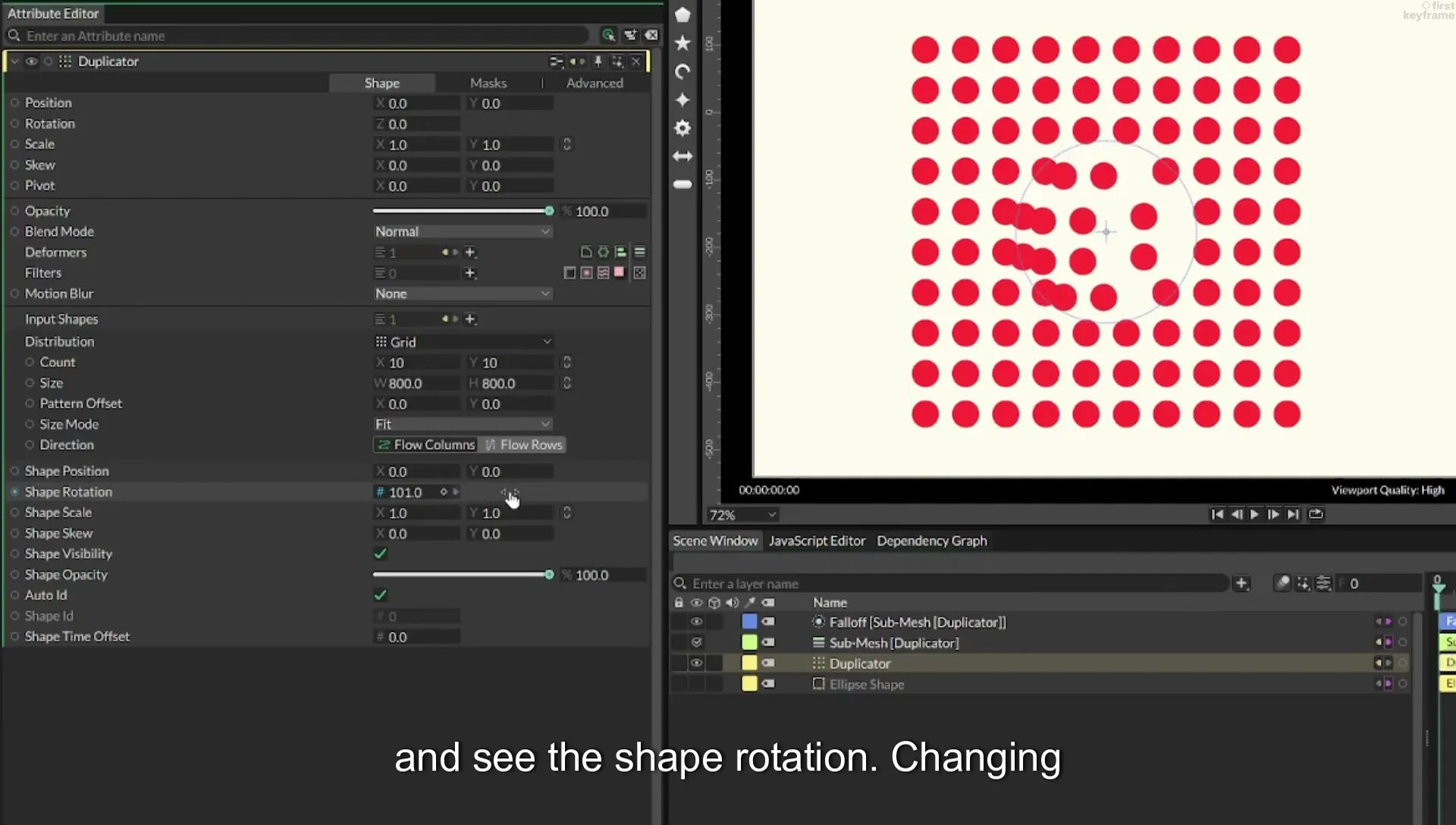The width and height of the screenshot is (1456, 825).
Task: Open the Blend Mode dropdown
Action: pyautogui.click(x=462, y=231)
